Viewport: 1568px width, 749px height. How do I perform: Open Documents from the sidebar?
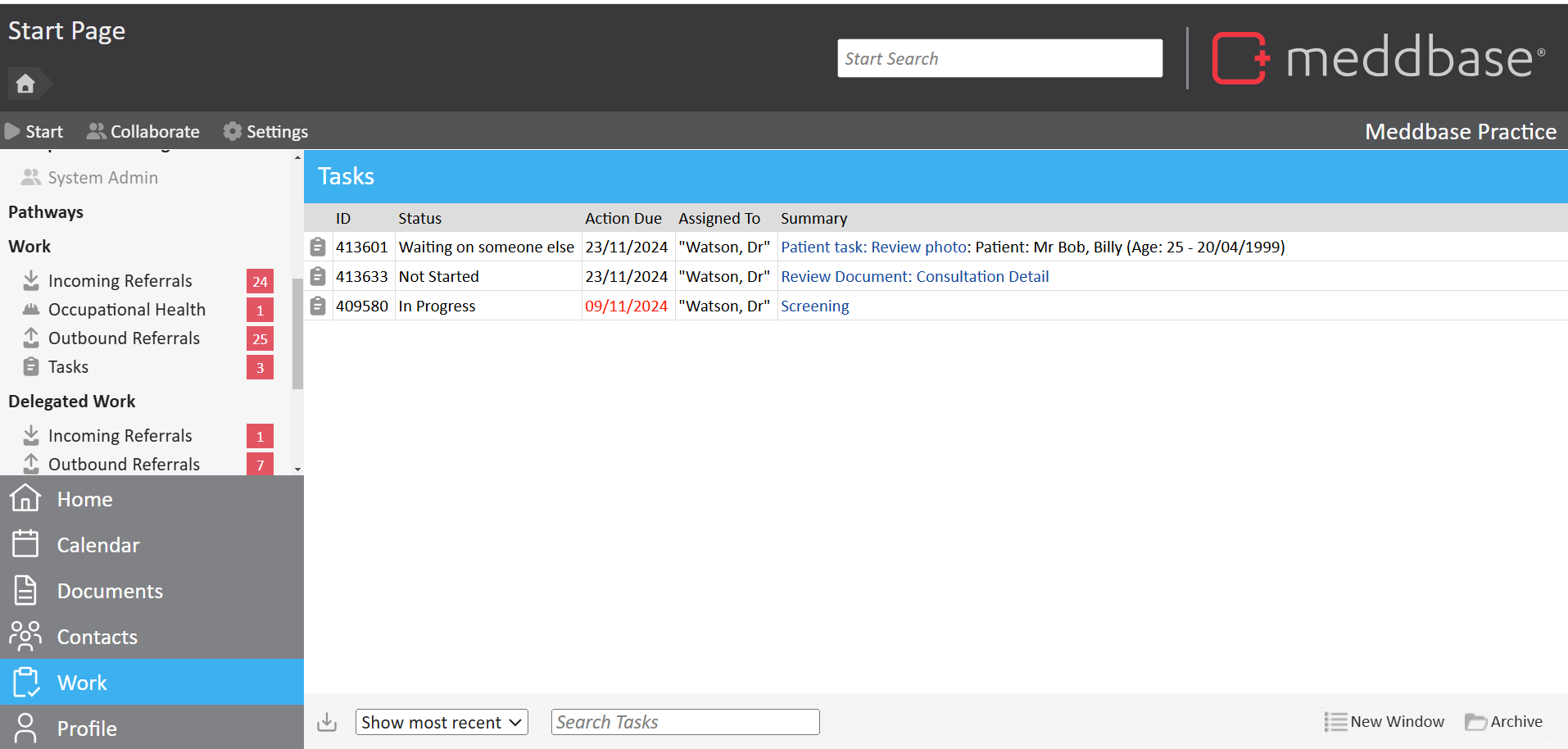[110, 591]
